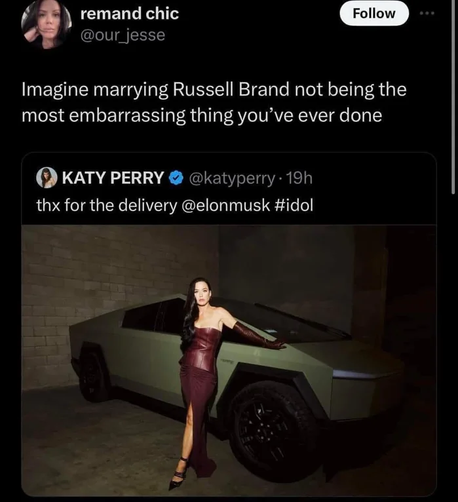Open the @our_jesse handle
This screenshot has height=502, width=458.
[123, 35]
